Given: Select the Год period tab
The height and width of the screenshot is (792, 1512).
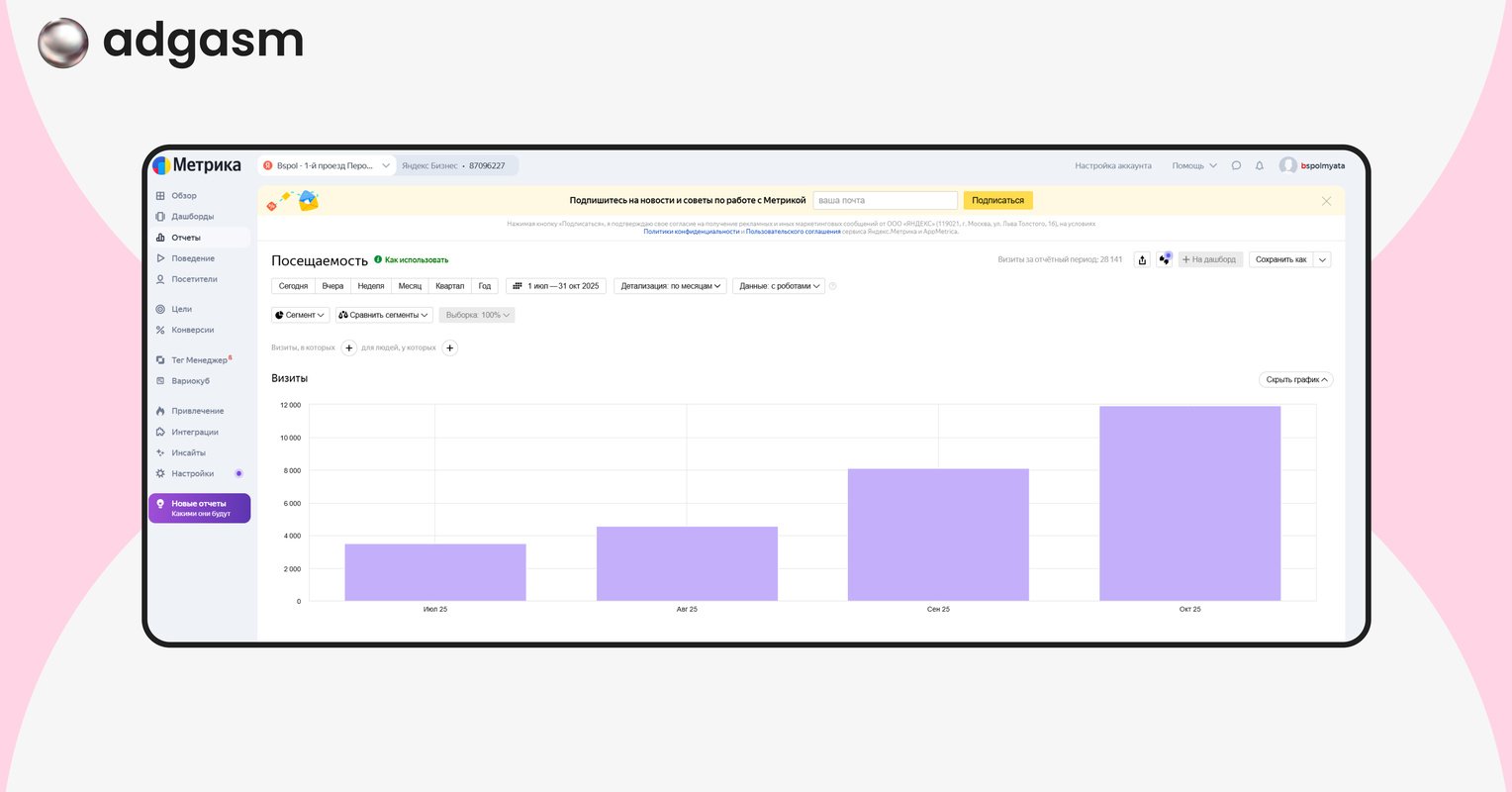Looking at the screenshot, I should (x=485, y=286).
